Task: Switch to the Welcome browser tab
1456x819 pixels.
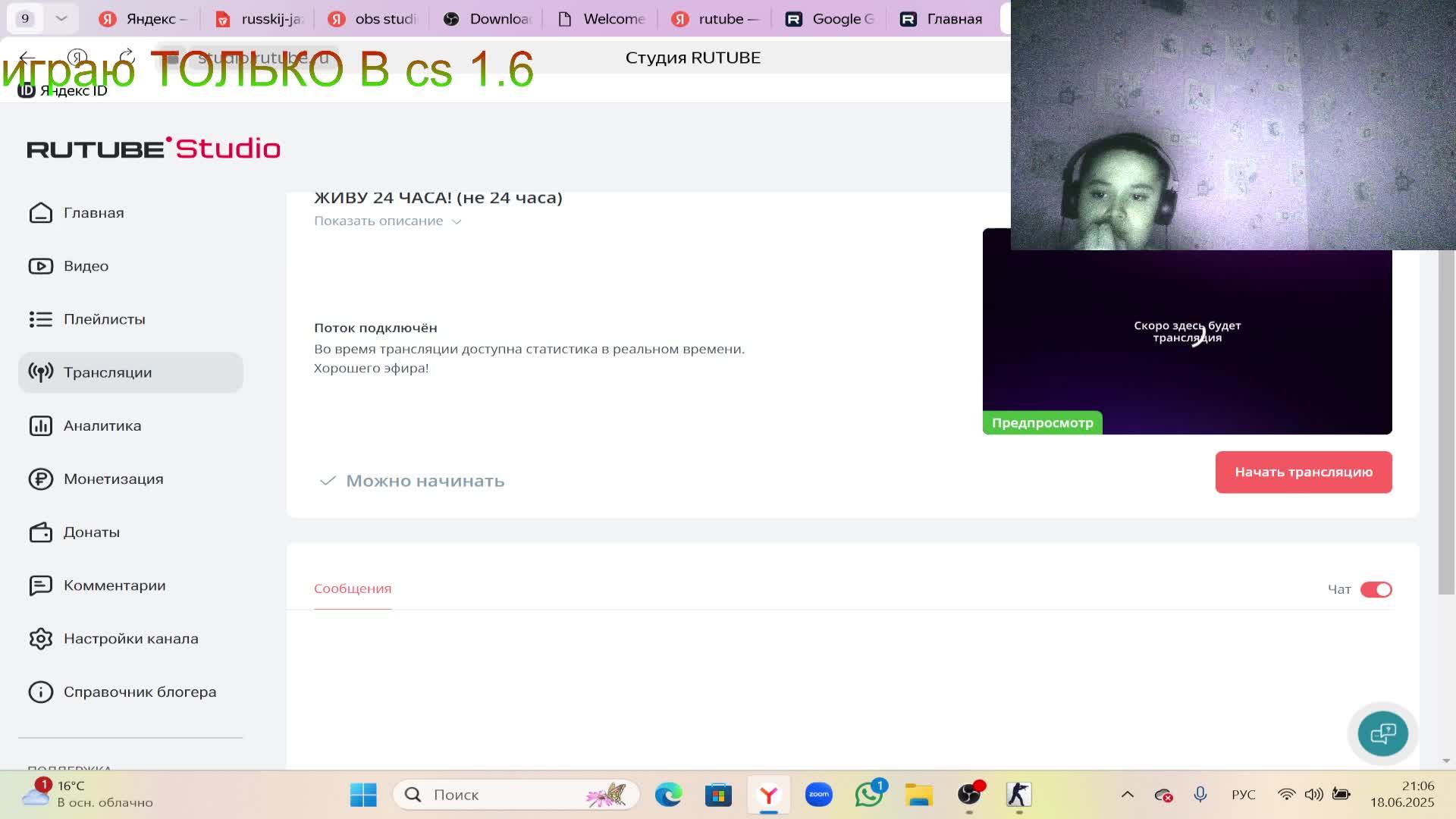Action: (x=601, y=19)
